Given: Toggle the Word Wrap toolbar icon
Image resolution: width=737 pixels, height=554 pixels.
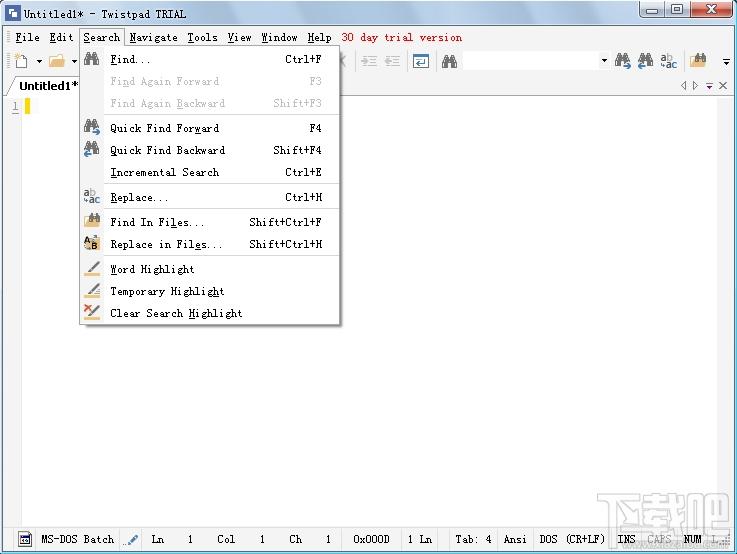Looking at the screenshot, I should coord(421,61).
